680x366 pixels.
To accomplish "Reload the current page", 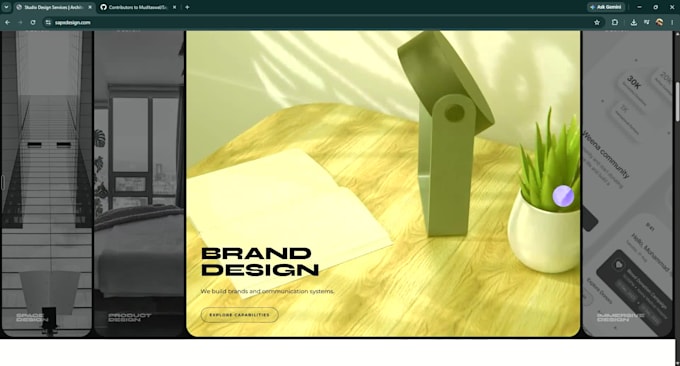I will click(x=33, y=23).
